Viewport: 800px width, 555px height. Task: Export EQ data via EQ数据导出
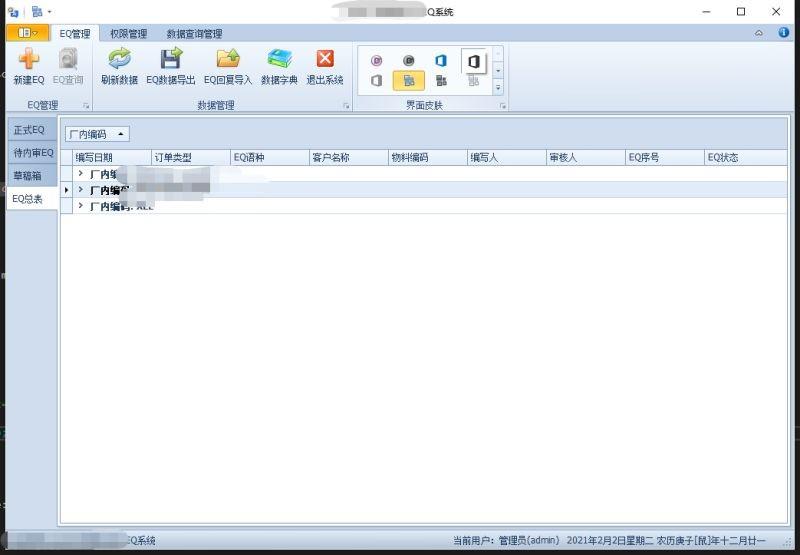tap(171, 62)
